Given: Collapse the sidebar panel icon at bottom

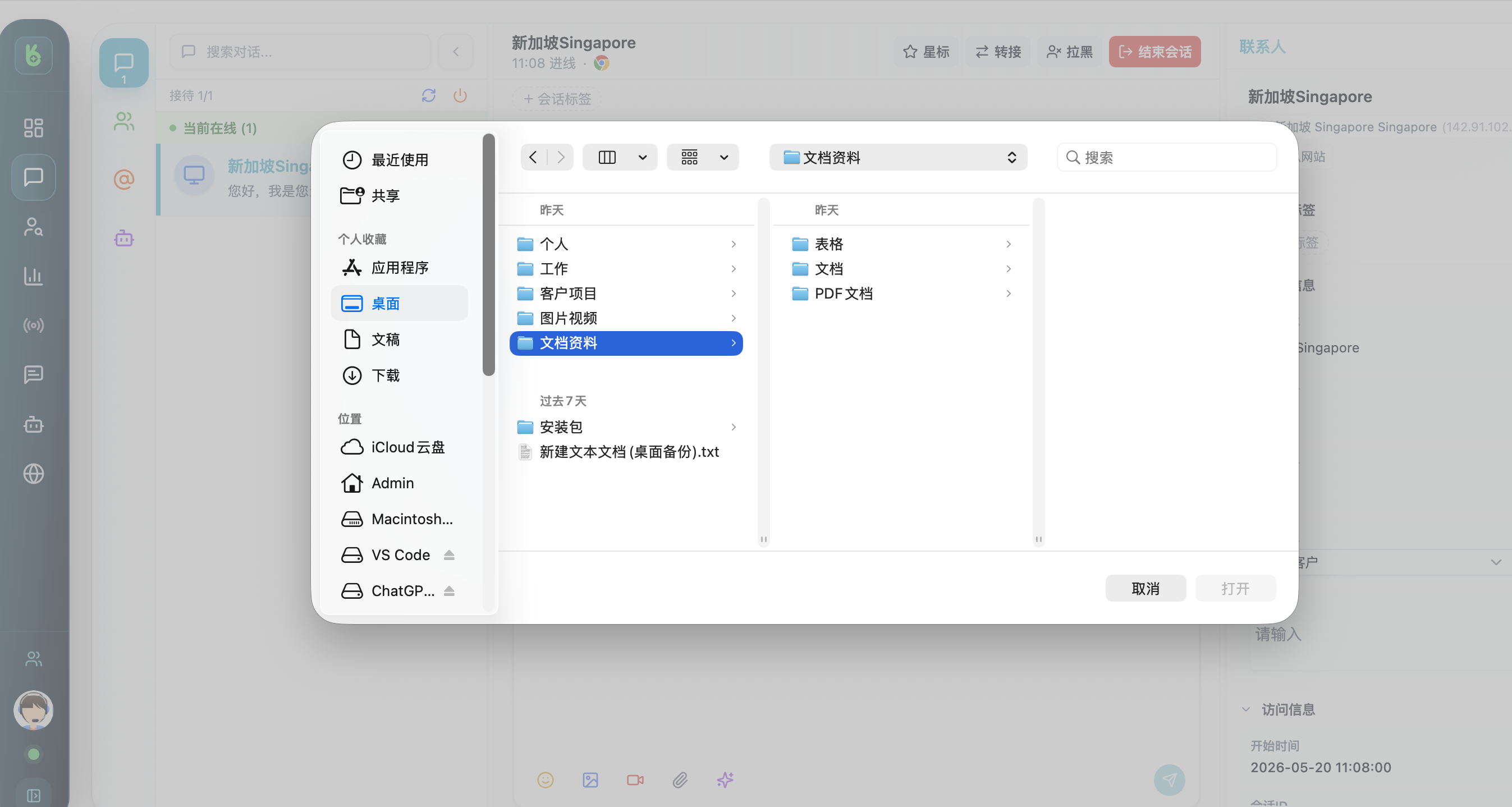Looking at the screenshot, I should 34,795.
